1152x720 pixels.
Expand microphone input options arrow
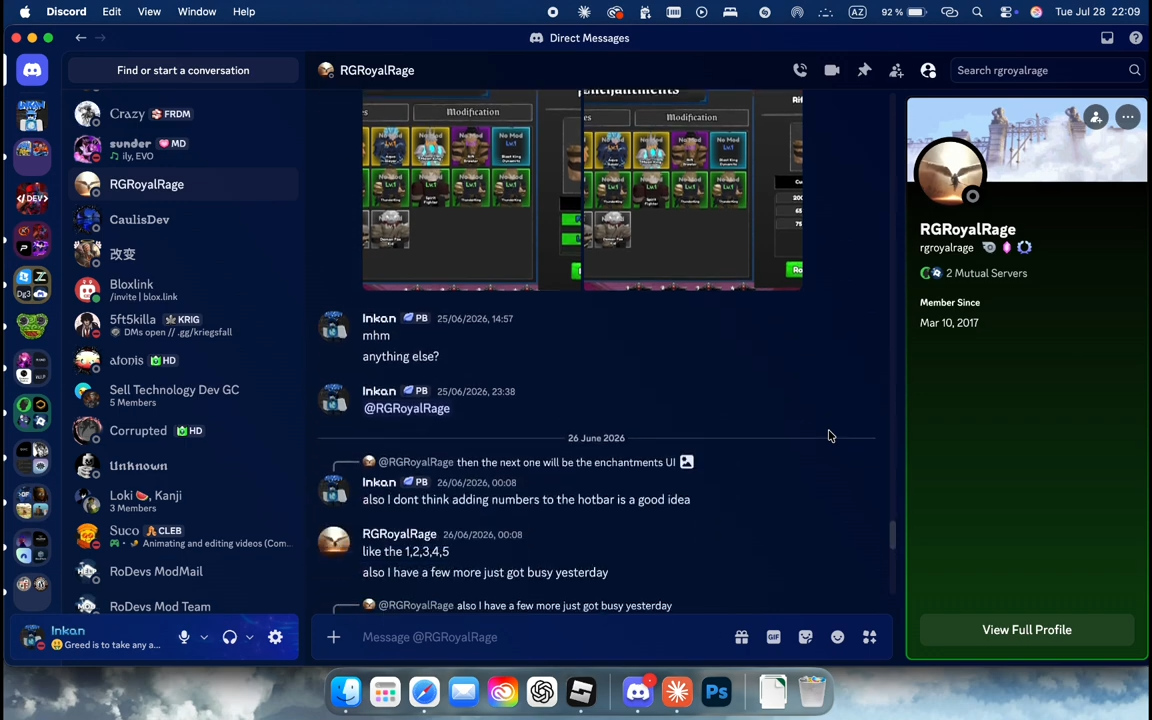click(204, 637)
